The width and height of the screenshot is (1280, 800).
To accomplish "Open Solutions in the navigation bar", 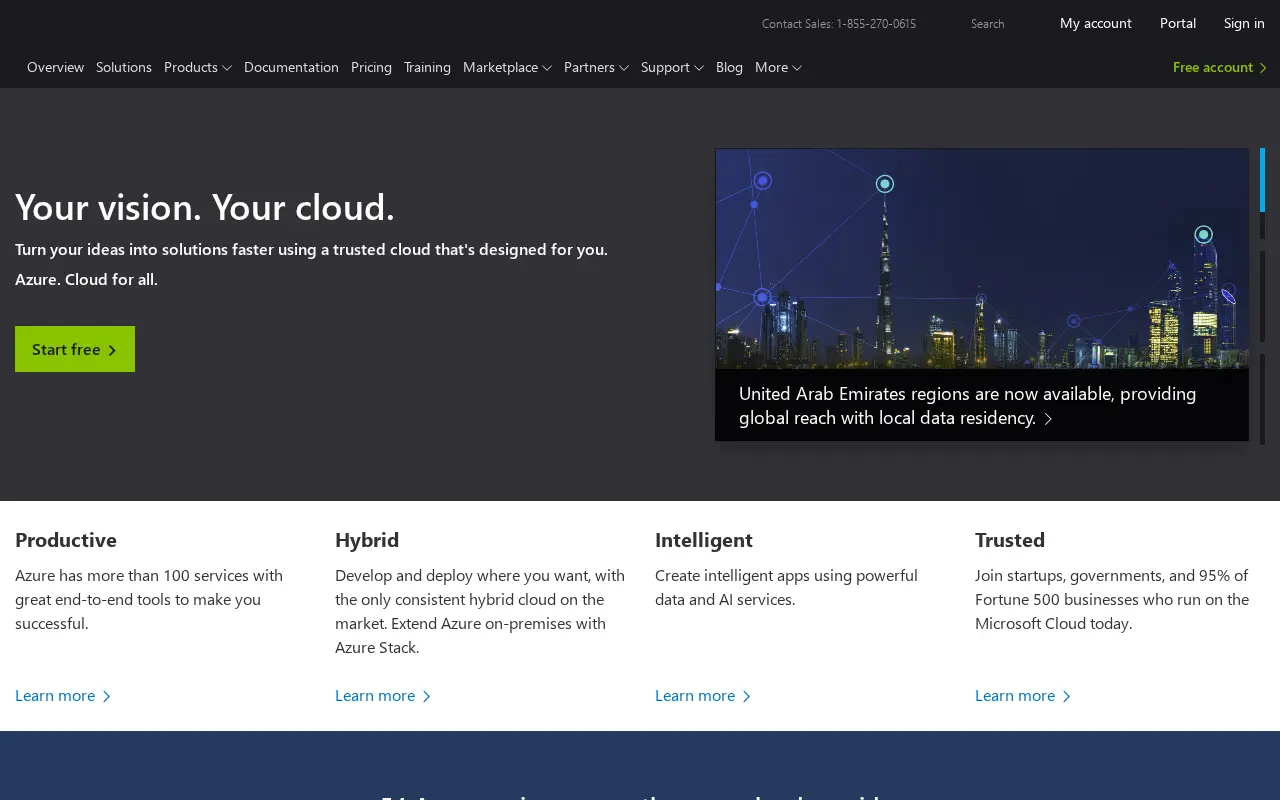I will (124, 67).
